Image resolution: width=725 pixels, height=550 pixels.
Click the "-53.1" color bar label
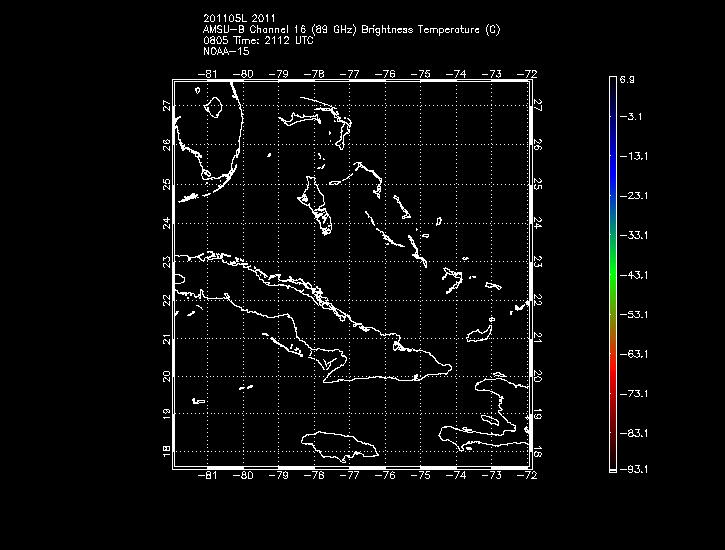click(x=634, y=315)
